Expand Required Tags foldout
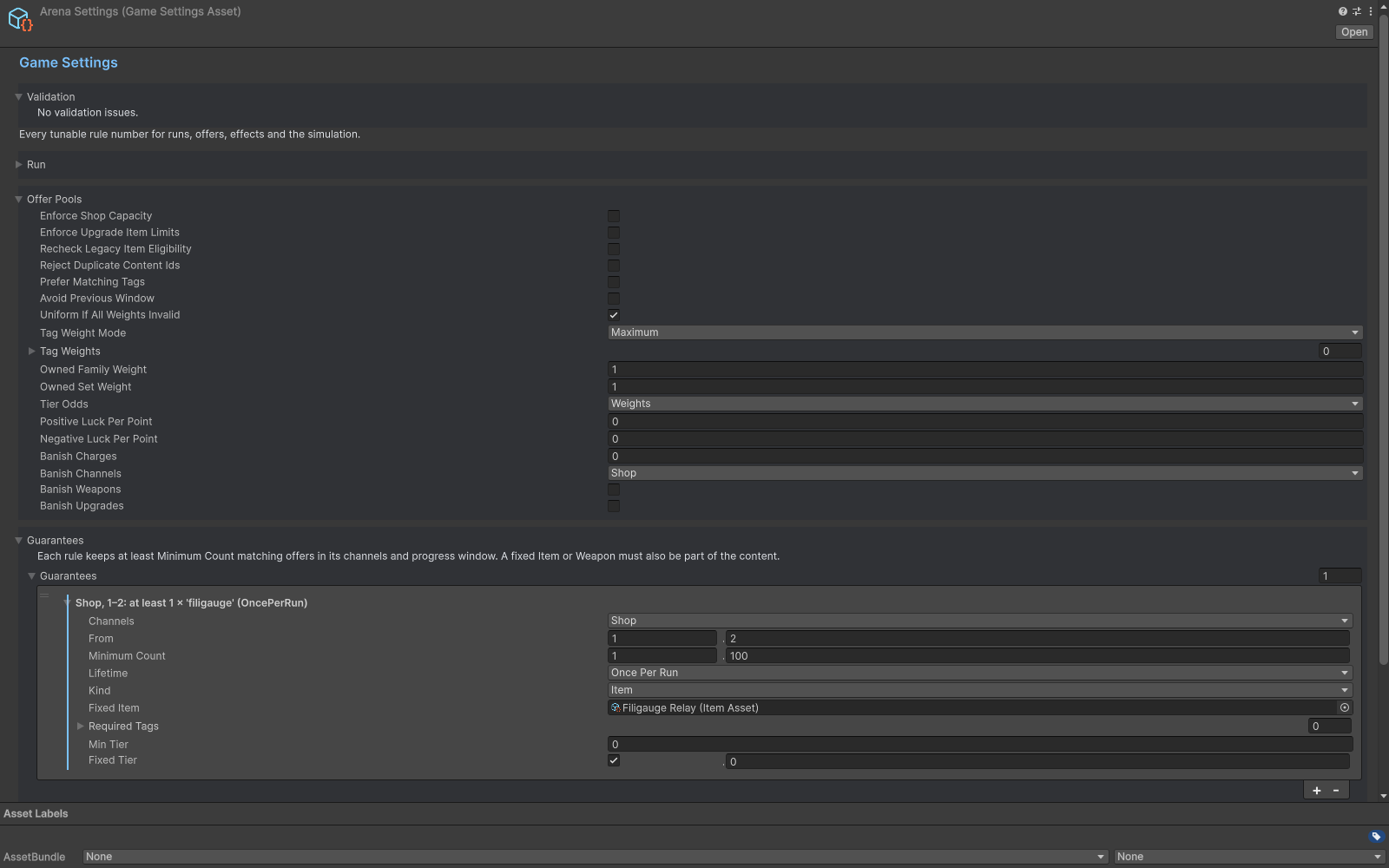Screen dimensions: 1389x868 80,726
